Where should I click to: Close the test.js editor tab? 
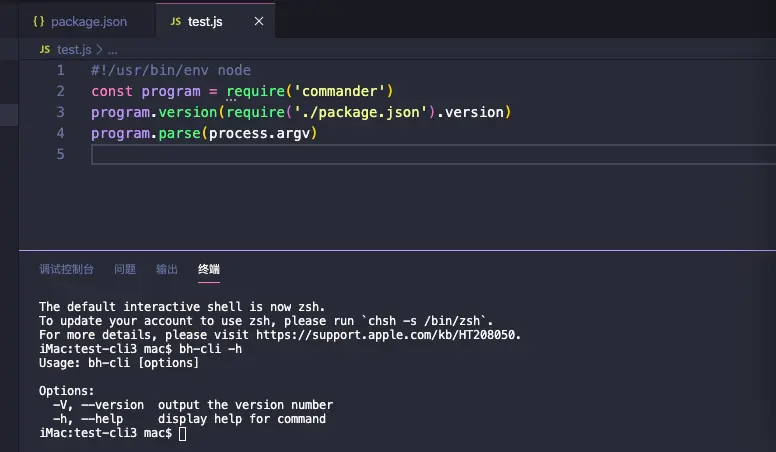(259, 21)
